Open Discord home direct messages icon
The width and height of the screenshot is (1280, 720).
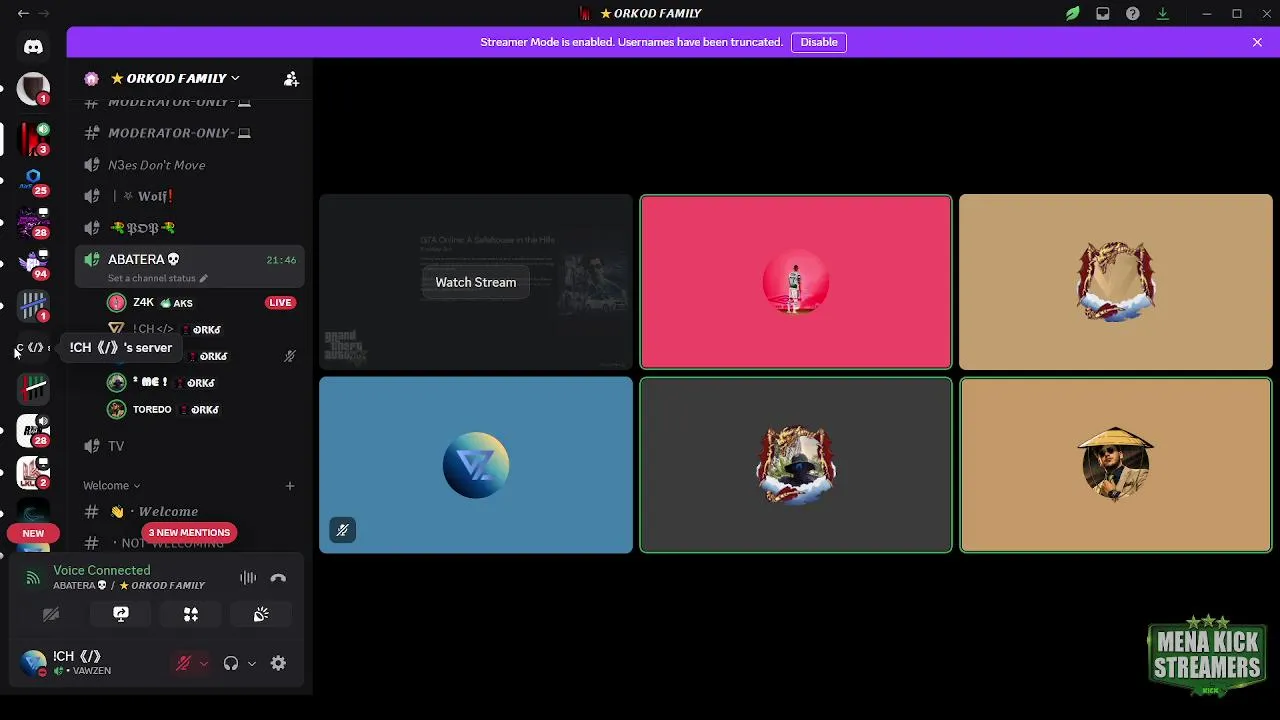[x=33, y=47]
